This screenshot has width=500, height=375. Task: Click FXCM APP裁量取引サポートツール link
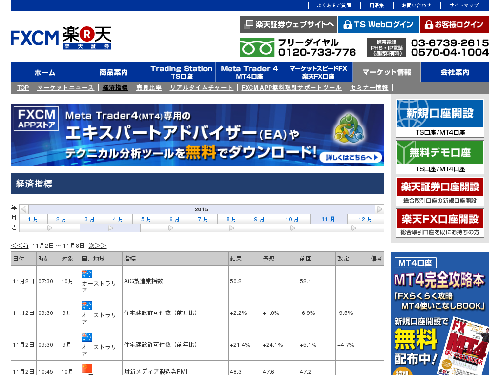click(x=291, y=88)
